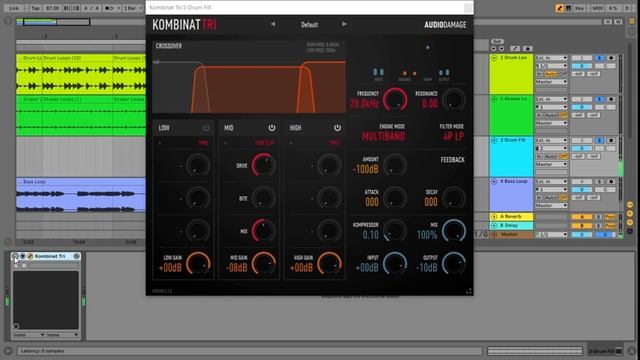This screenshot has width=640, height=360.
Task: Click the Set locator button
Action: (497, 42)
